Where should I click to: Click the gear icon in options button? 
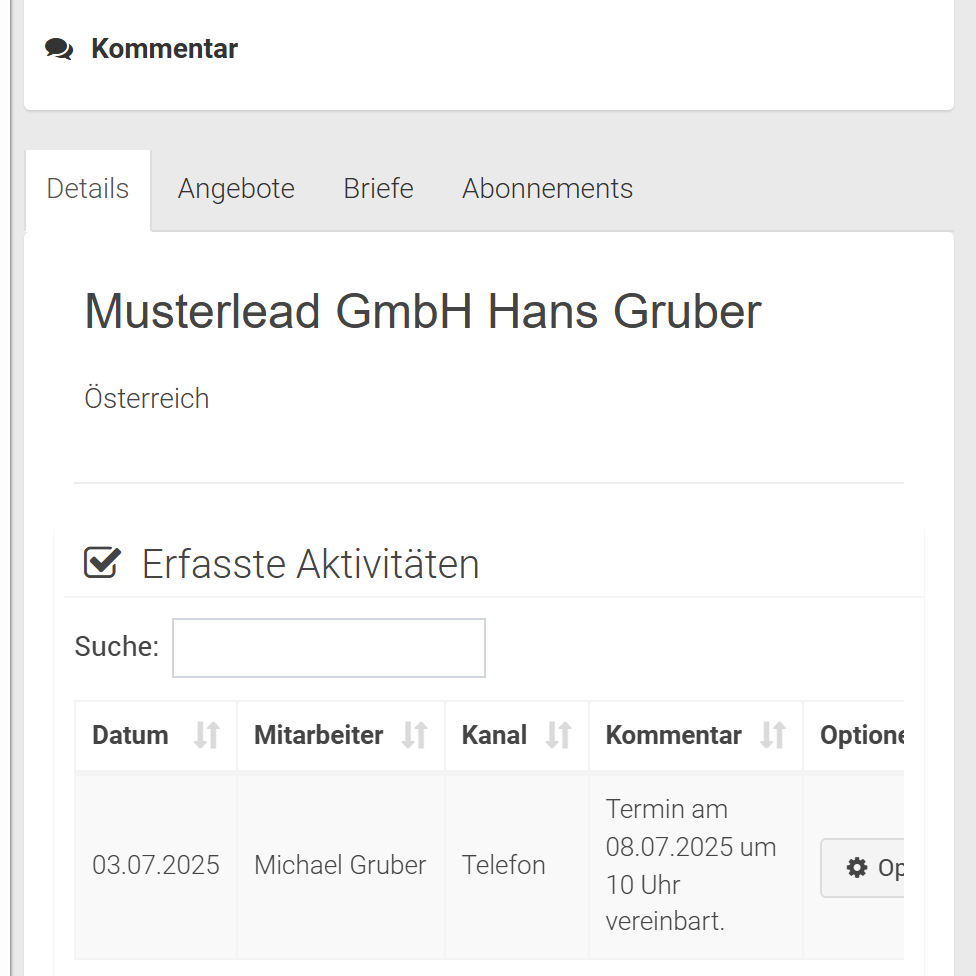pos(857,867)
